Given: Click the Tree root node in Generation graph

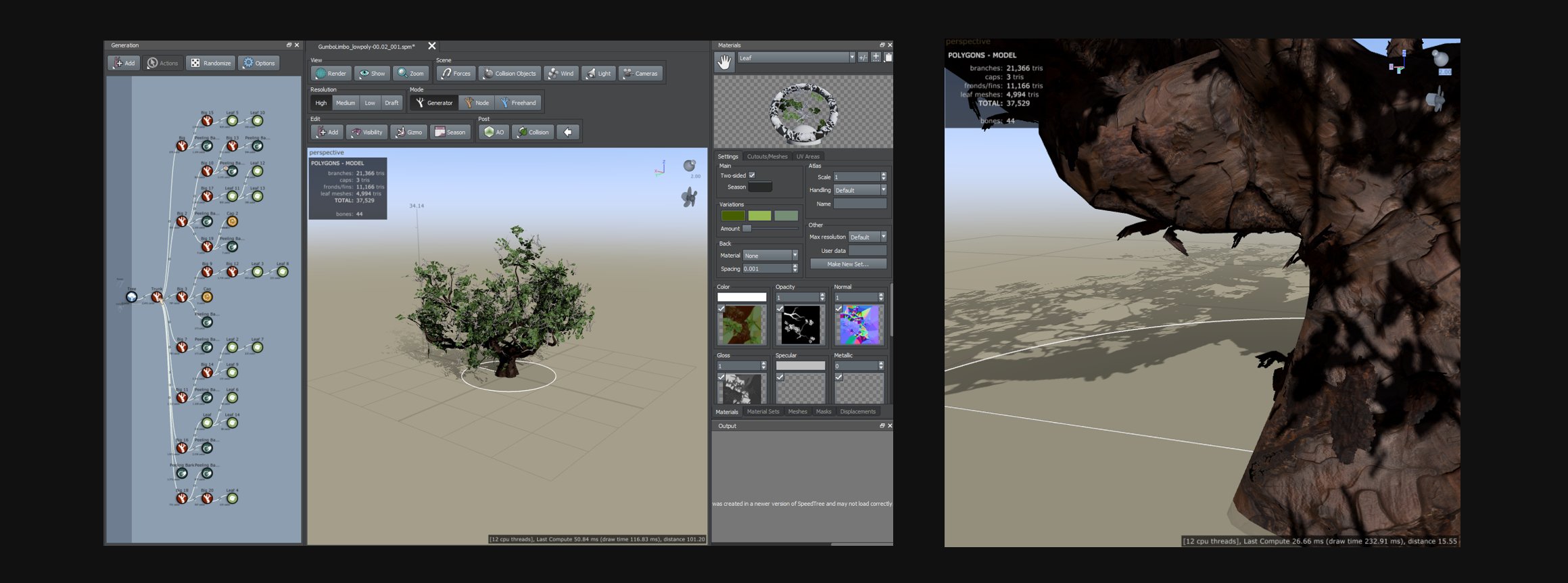Looking at the screenshot, I should pos(132,297).
